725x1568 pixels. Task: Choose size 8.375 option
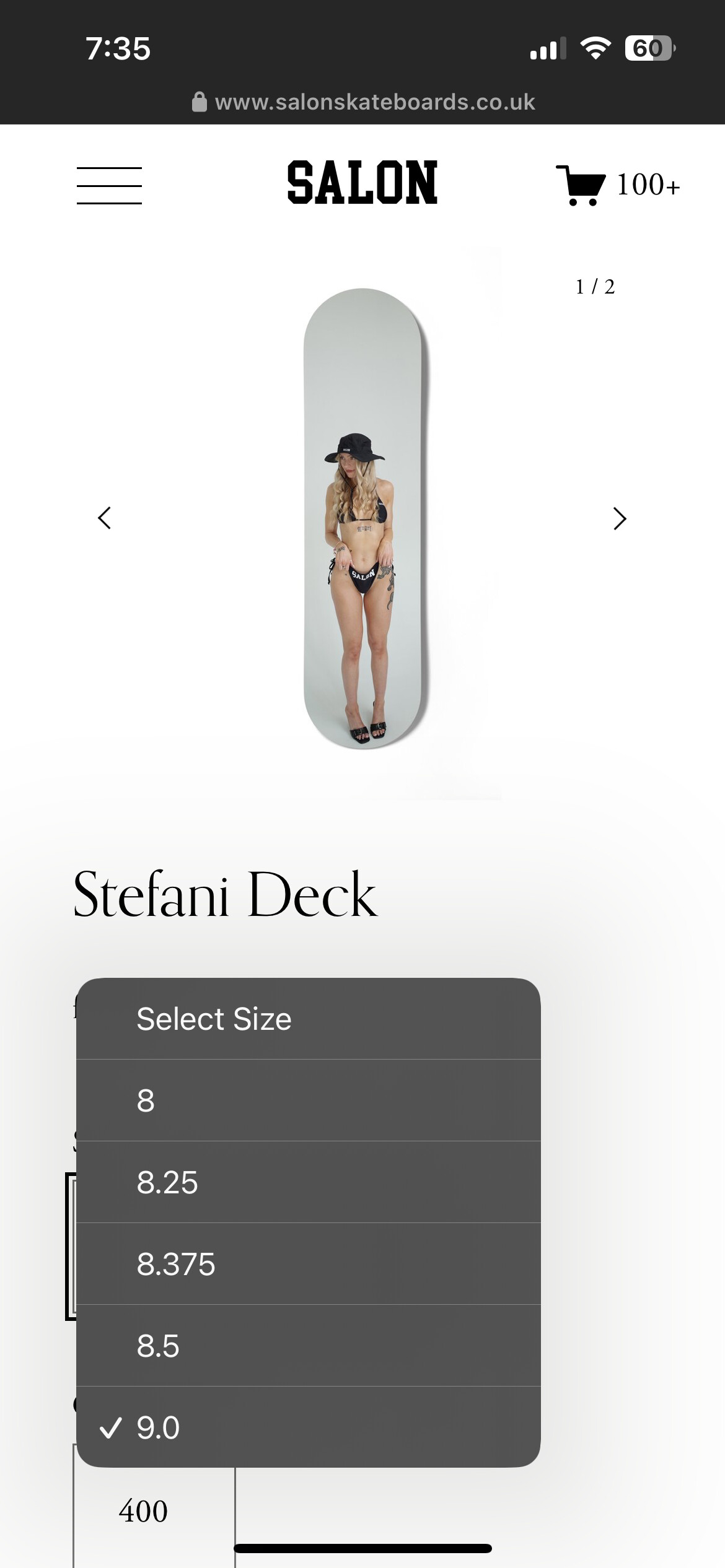[308, 1264]
